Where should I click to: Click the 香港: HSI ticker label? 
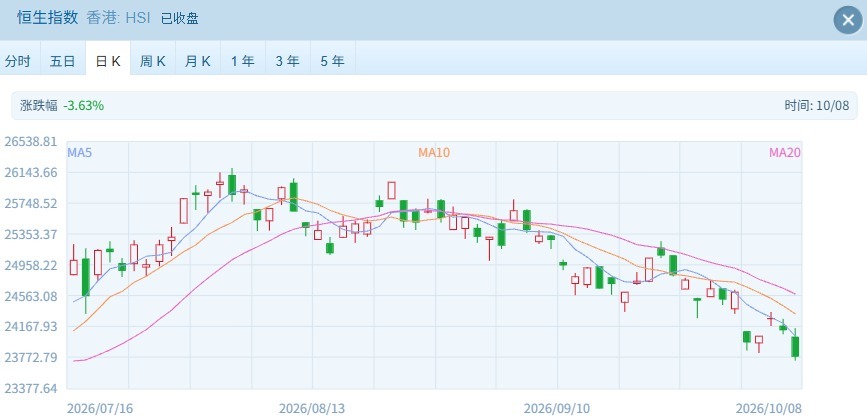(119, 18)
